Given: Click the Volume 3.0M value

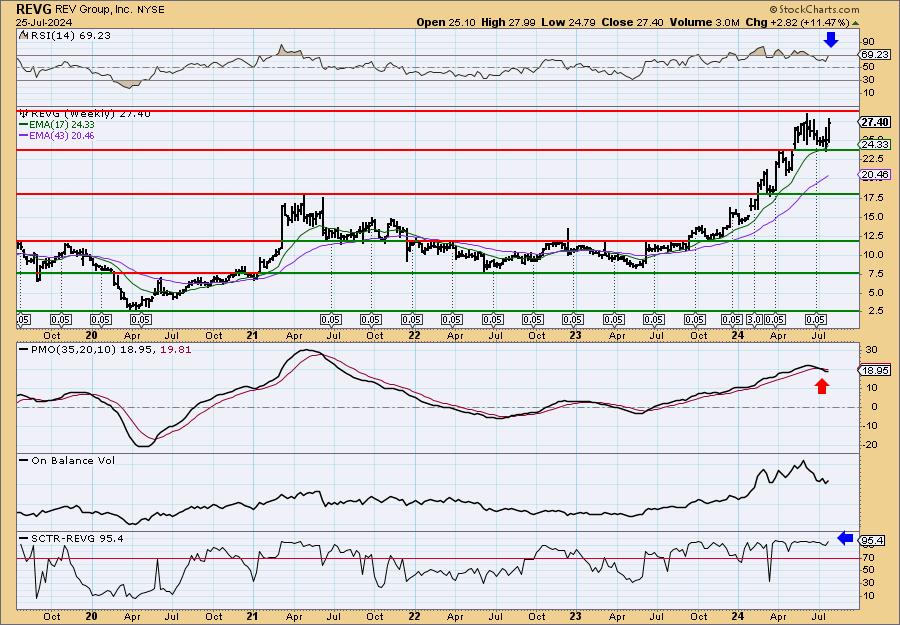Looking at the screenshot, I should (x=707, y=22).
